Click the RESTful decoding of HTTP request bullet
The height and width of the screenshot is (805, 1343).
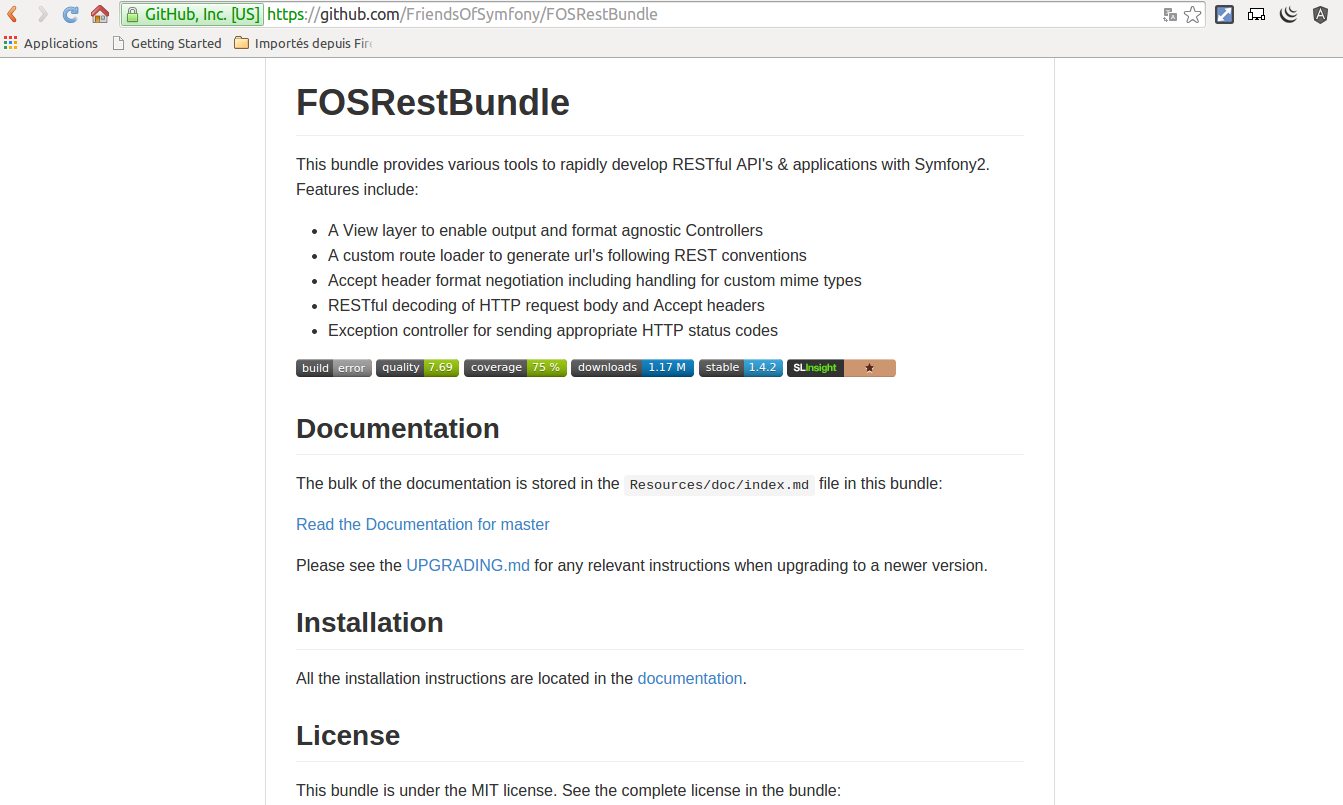546,305
